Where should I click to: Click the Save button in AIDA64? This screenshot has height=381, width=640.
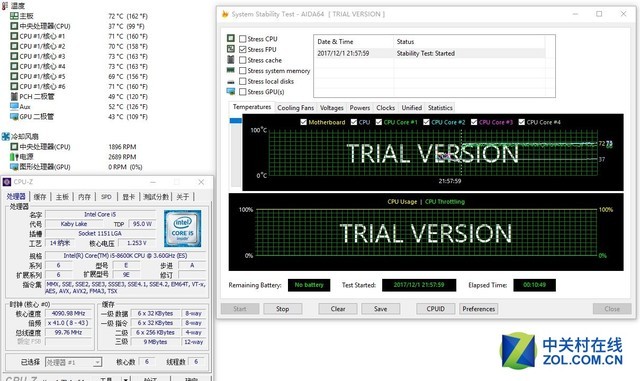point(380,309)
